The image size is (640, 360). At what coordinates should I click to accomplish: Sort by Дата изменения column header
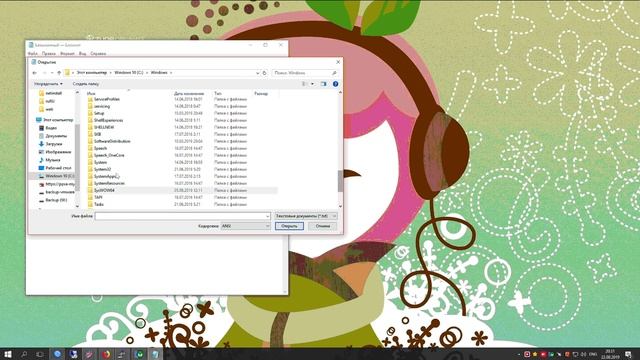[189, 93]
